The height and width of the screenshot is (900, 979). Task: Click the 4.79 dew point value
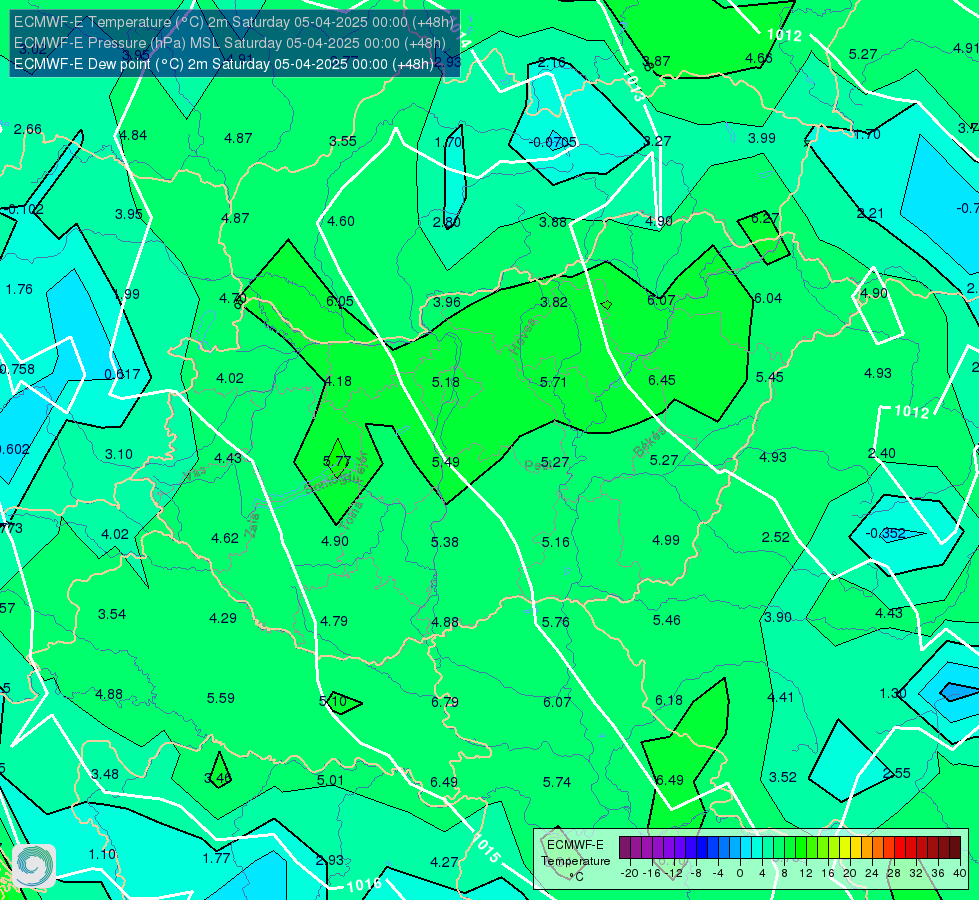(334, 621)
